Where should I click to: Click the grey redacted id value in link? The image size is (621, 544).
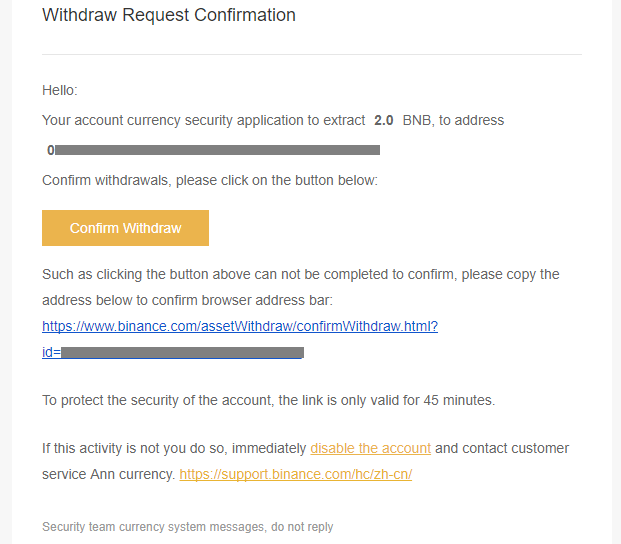click(183, 352)
